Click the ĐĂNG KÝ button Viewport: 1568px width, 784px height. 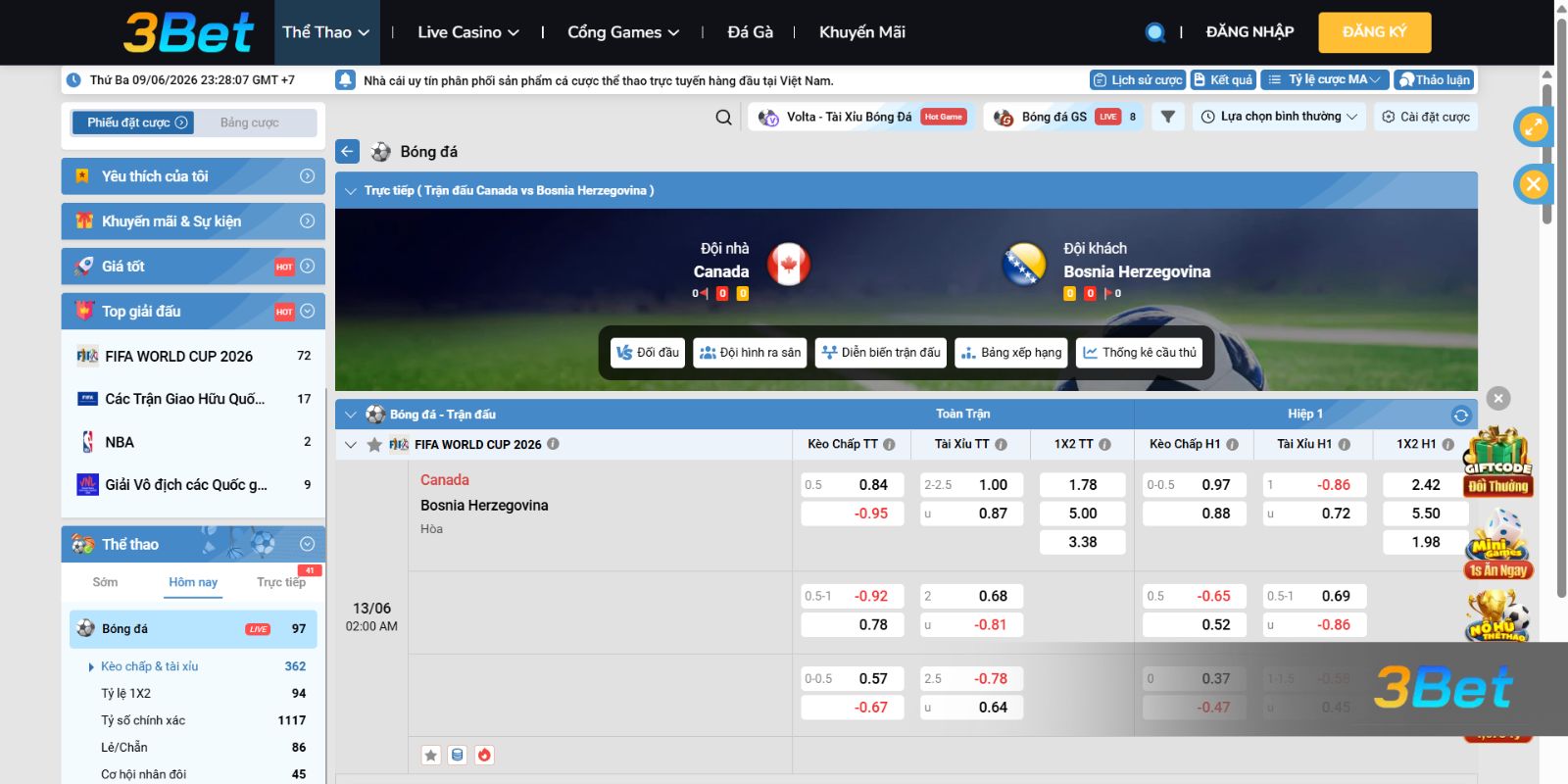[1374, 32]
